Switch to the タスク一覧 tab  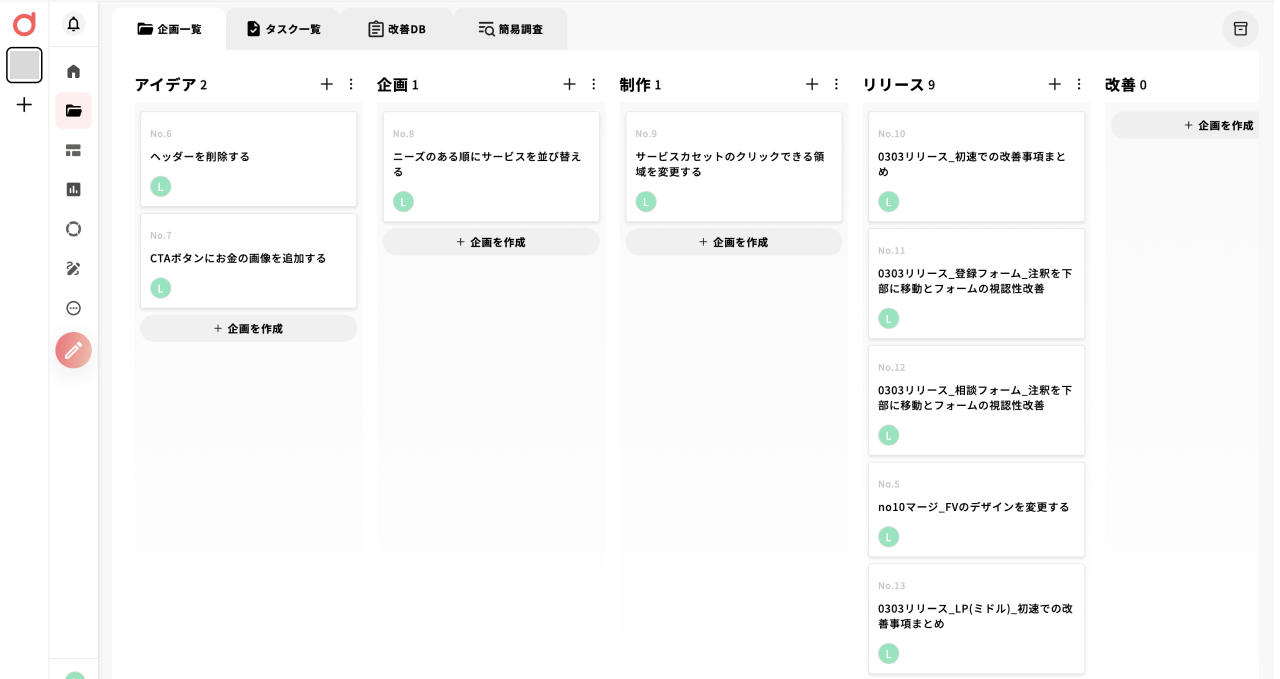[283, 29]
